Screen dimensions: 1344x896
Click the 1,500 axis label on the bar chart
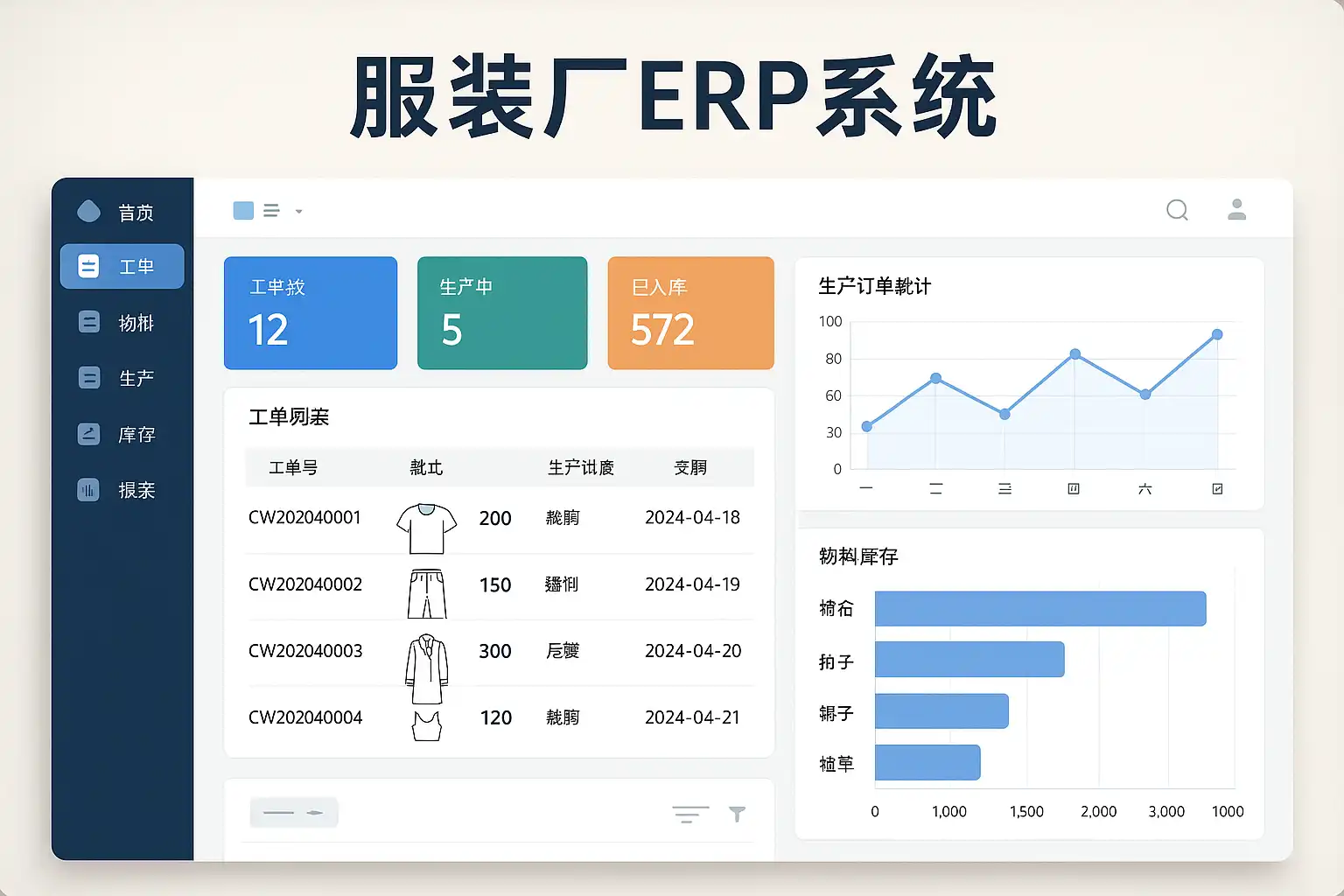pyautogui.click(x=1026, y=811)
